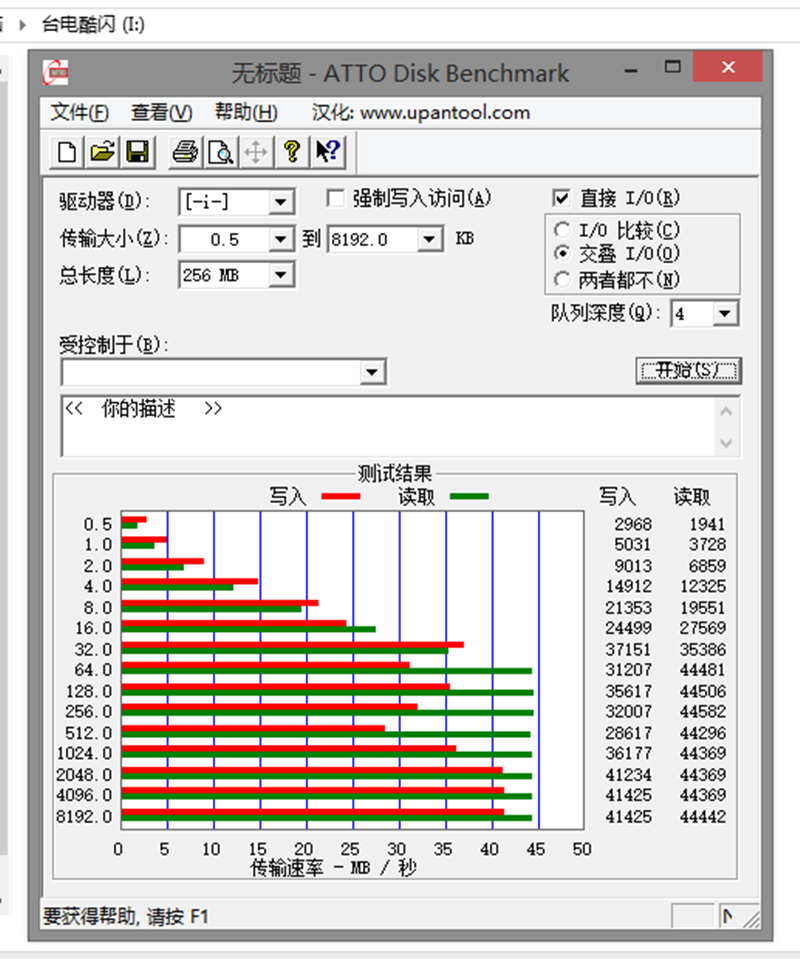800x959 pixels.
Task: Uncheck the 直接 I/O(R) checkbox
Action: tap(560, 198)
